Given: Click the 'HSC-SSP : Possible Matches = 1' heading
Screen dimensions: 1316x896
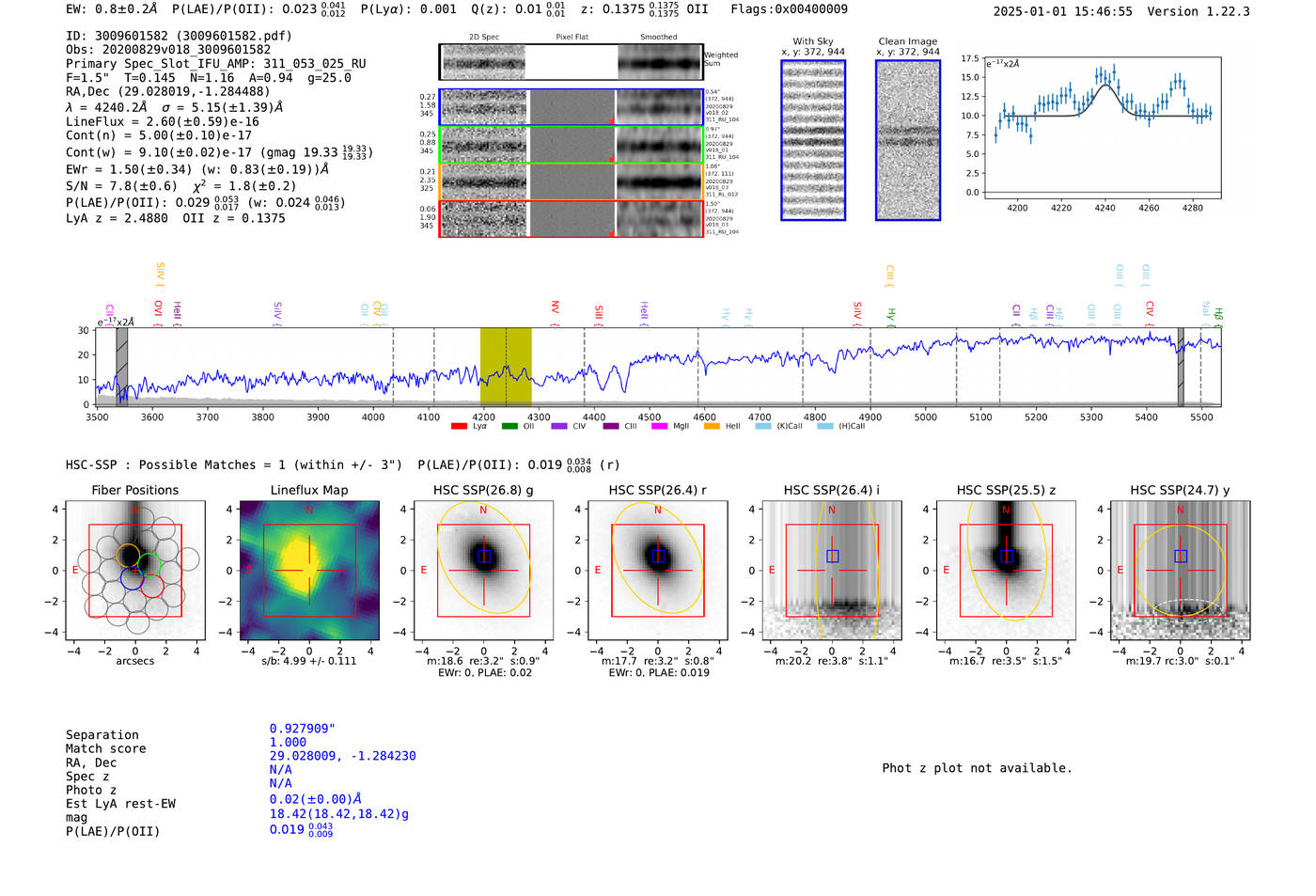Looking at the screenshot, I should pos(176,464).
